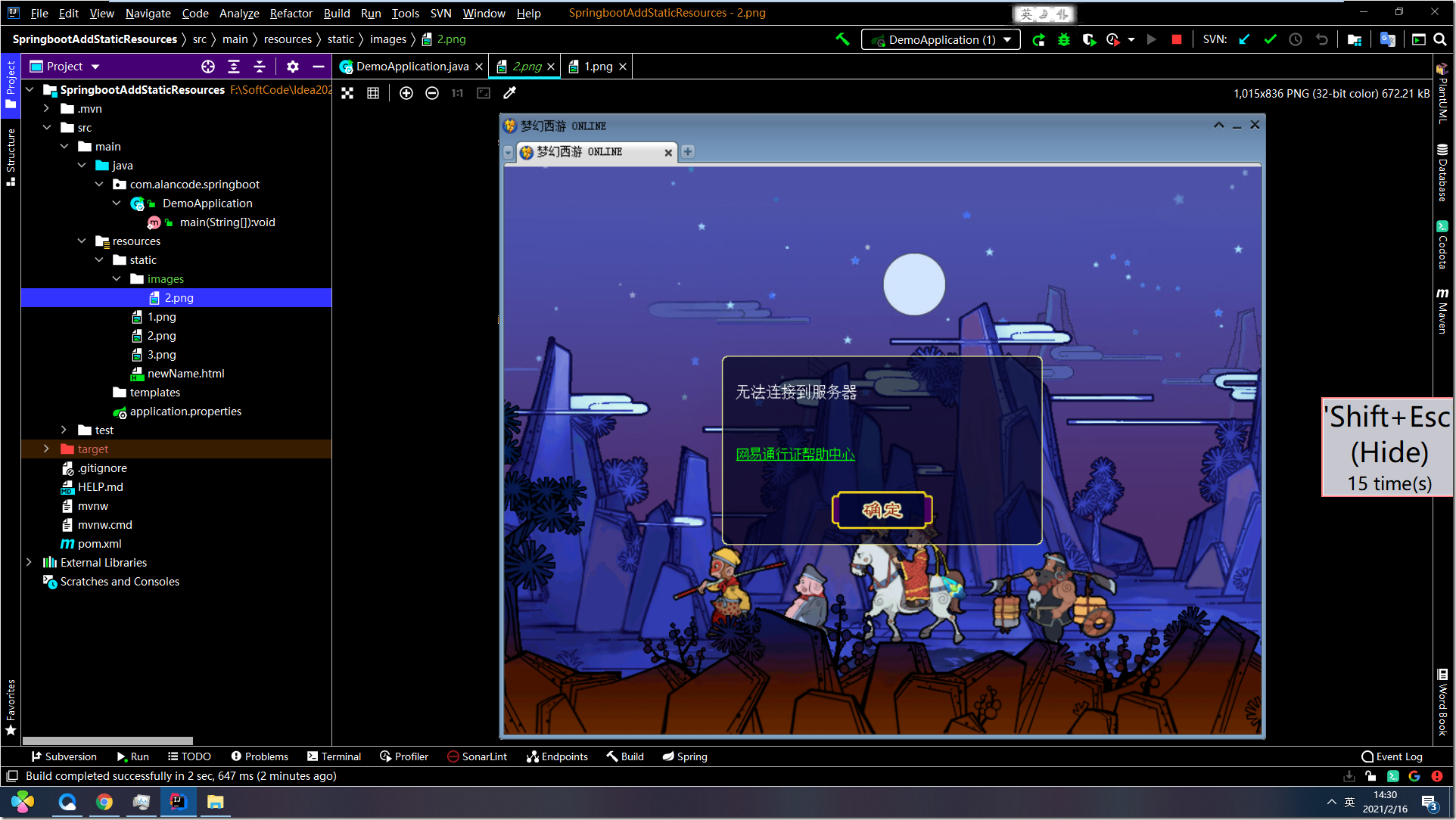Viewport: 1456px width, 820px height.
Task: Locate opened file with crosshair icon
Action: 208,67
